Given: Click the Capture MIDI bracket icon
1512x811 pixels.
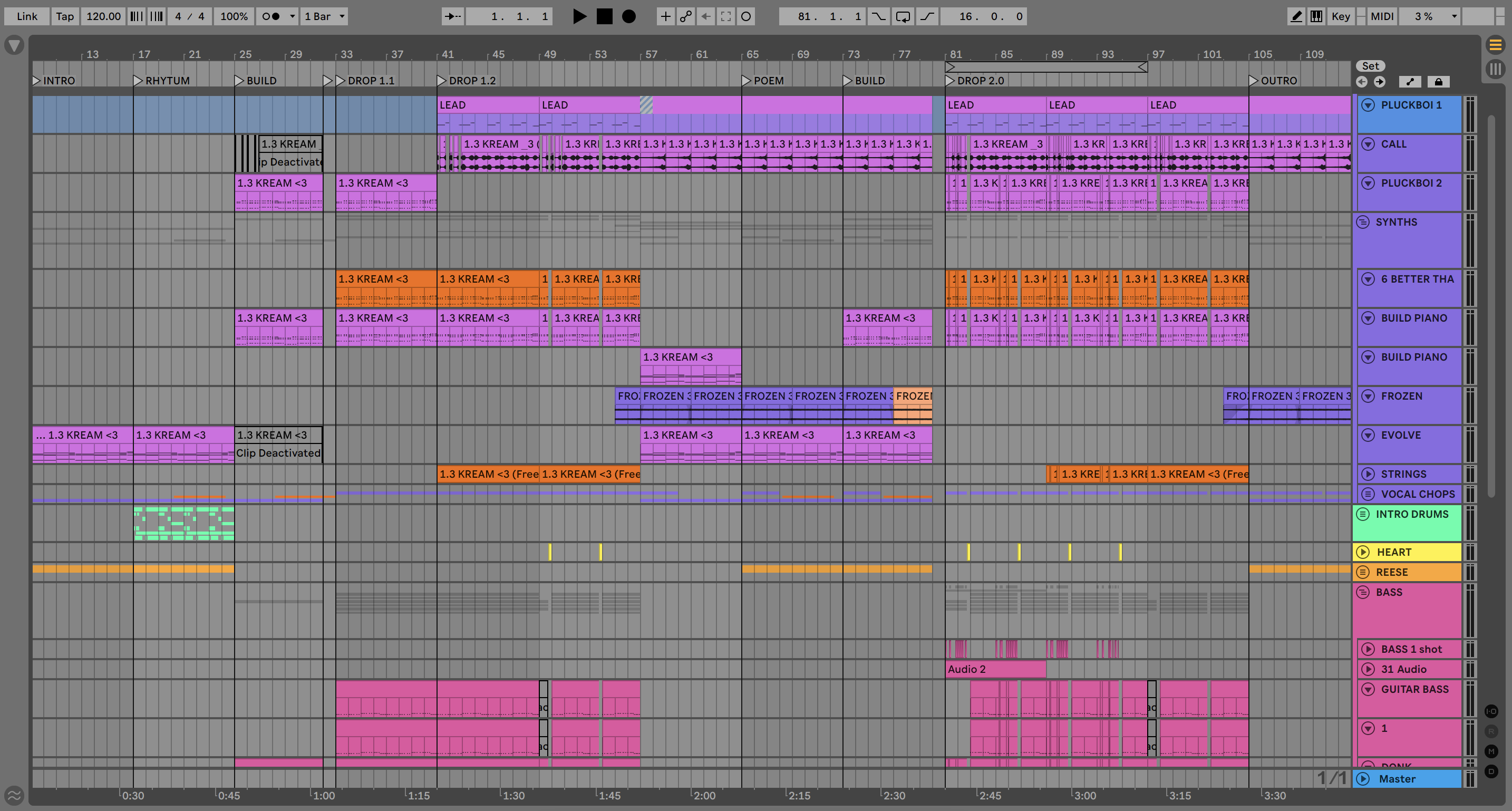Looking at the screenshot, I should [x=726, y=16].
